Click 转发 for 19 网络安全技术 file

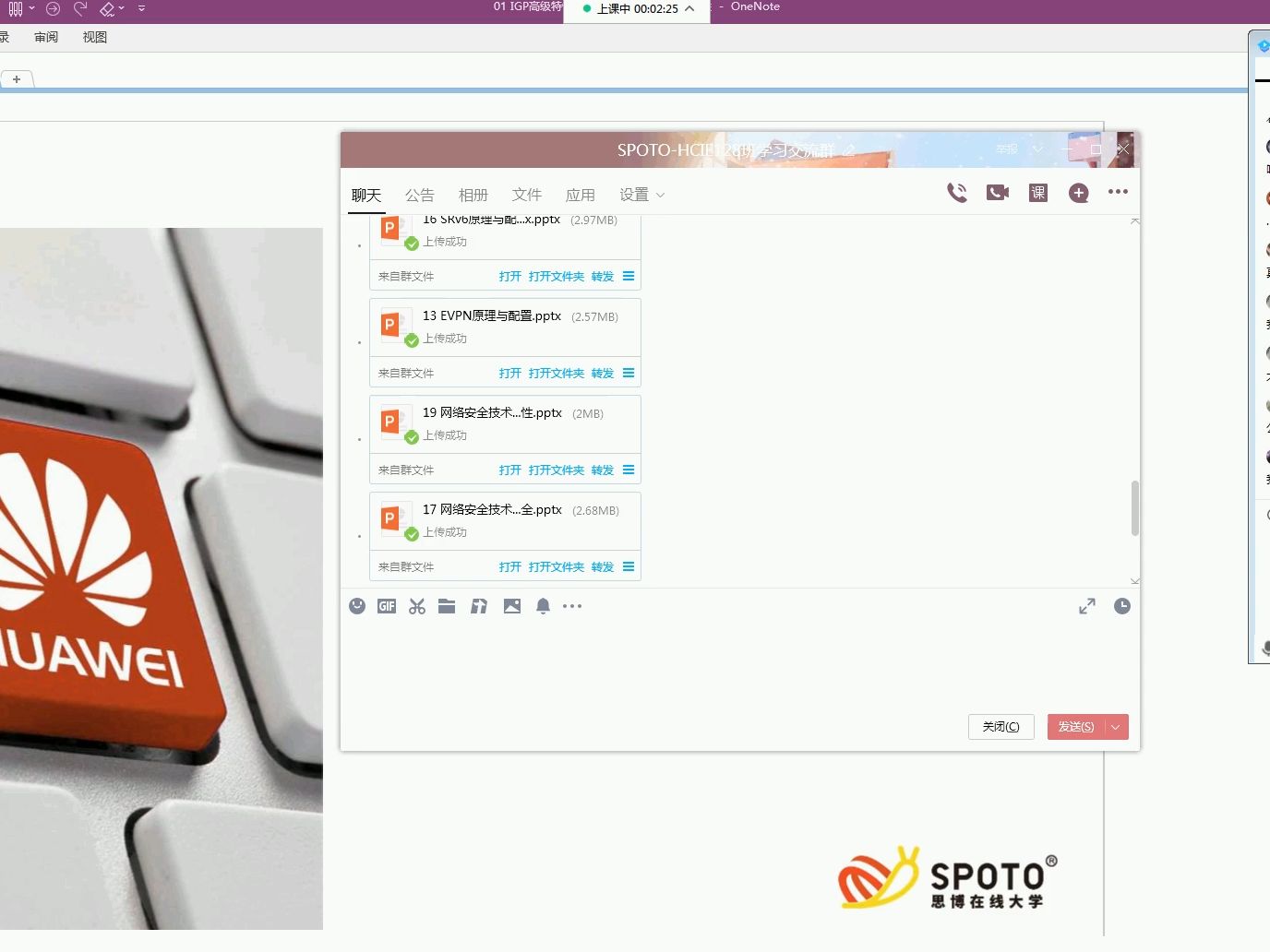pyautogui.click(x=603, y=470)
